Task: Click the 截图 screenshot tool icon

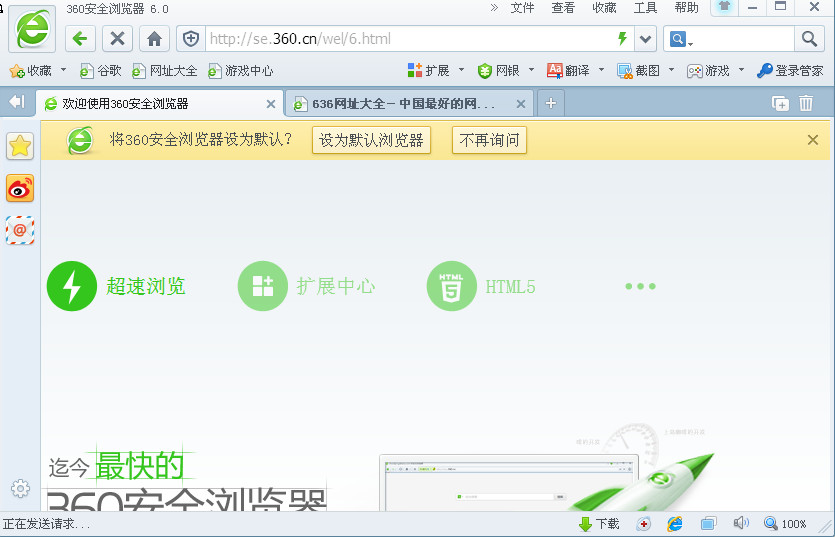Action: point(638,70)
